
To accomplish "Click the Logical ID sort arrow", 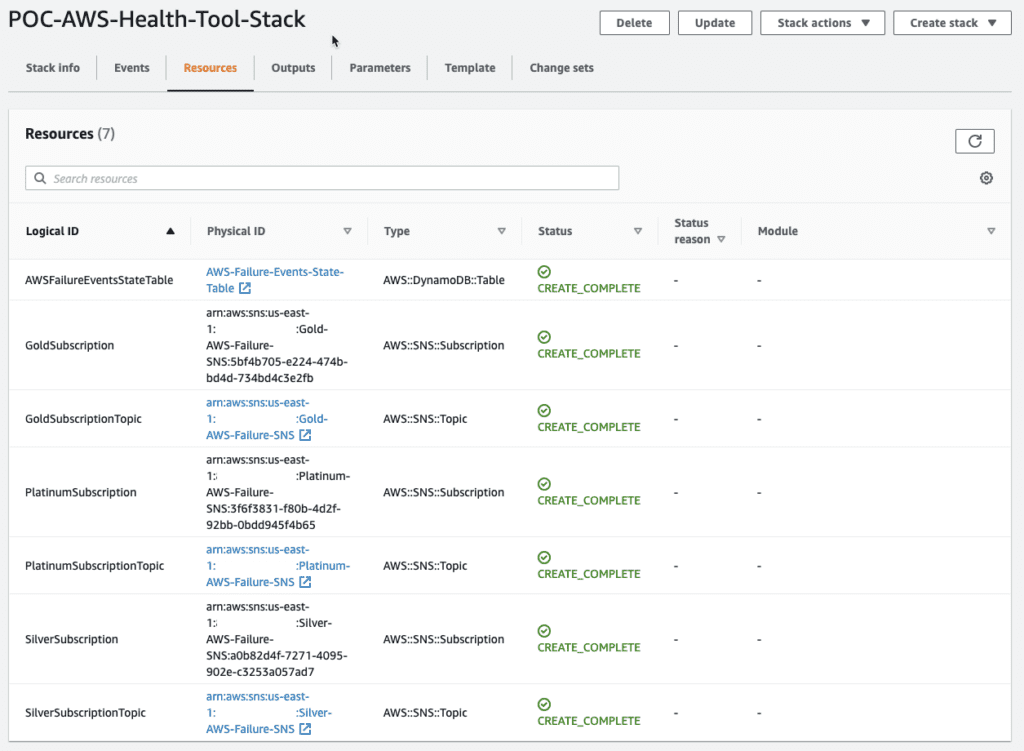I will 170,231.
